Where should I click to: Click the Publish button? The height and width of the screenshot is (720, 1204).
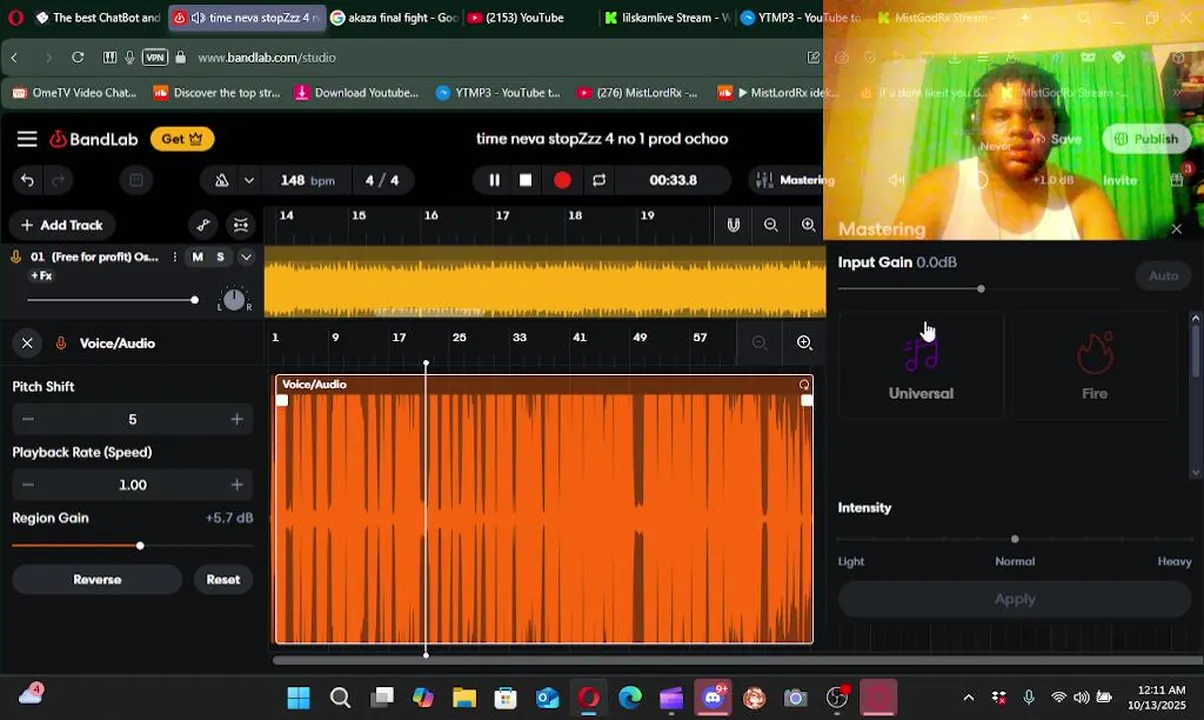(1146, 139)
